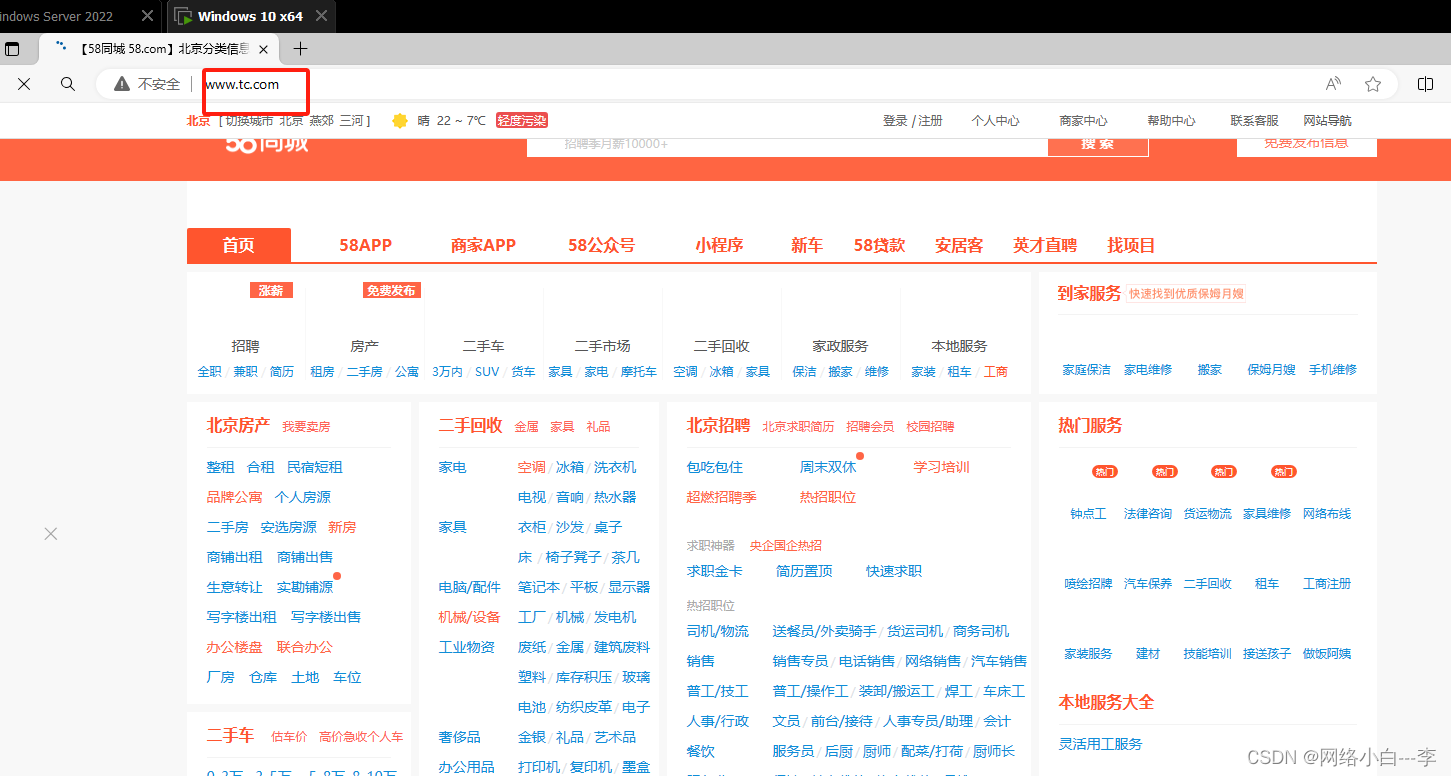Open the 北京房产 section heading
This screenshot has height=776, width=1451.
tap(238, 425)
